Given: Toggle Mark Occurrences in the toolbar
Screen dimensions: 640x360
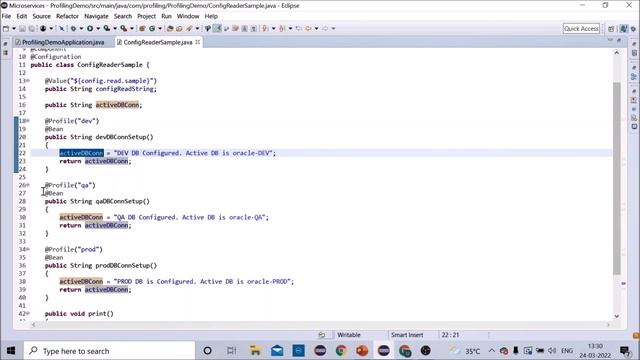Looking at the screenshot, I should pyautogui.click(x=217, y=29).
